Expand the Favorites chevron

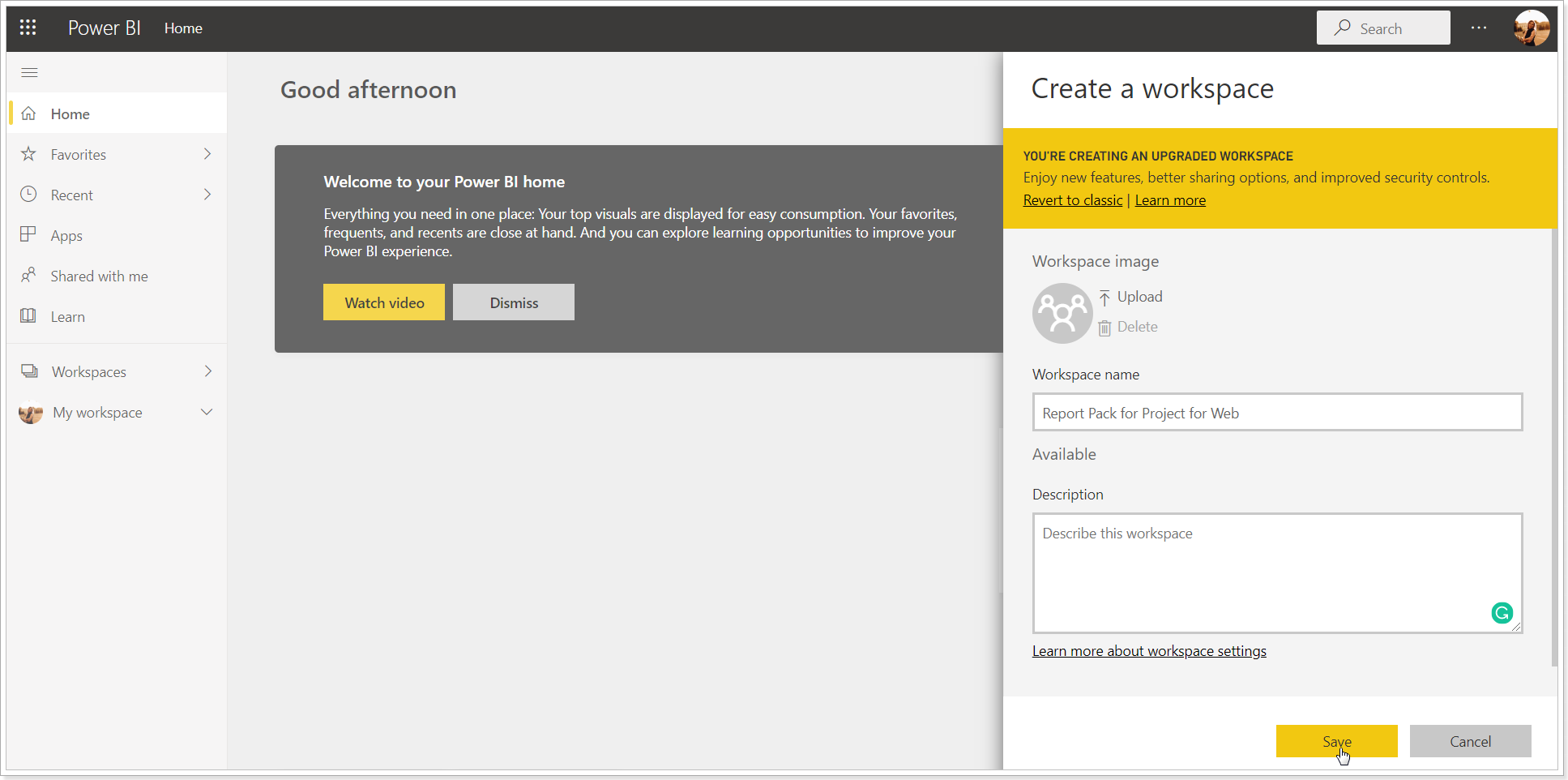207,154
